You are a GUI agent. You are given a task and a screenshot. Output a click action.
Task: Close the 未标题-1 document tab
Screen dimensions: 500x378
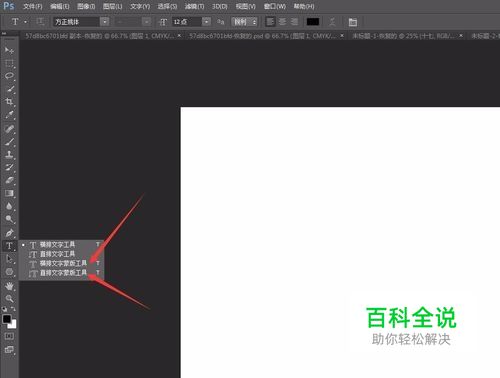(x=461, y=35)
